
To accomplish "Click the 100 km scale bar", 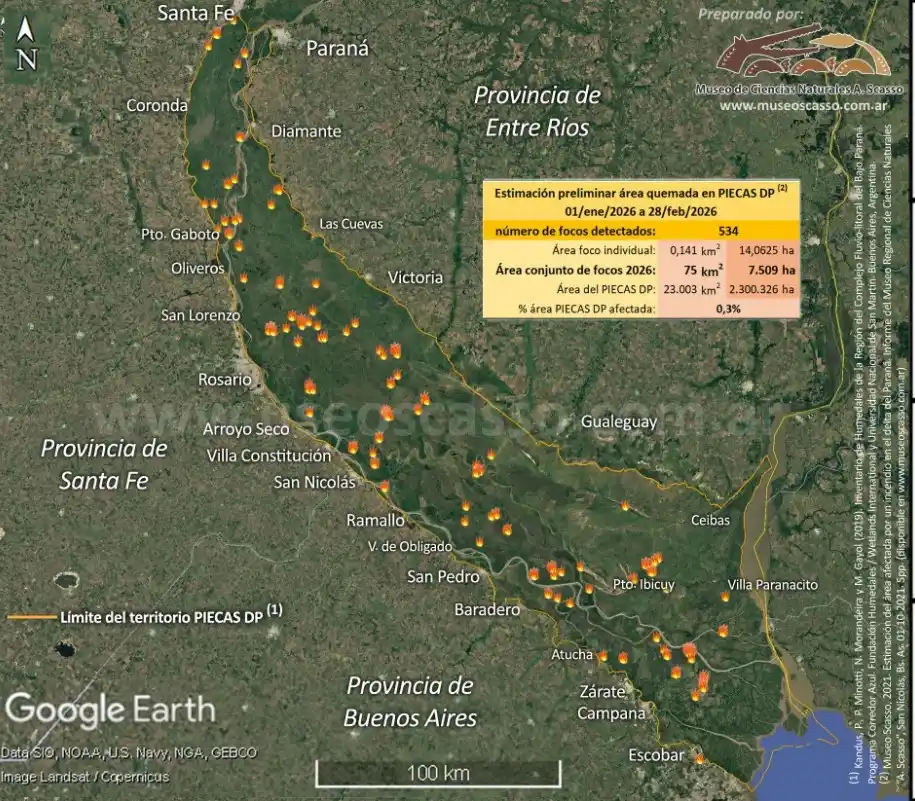I will [438, 774].
